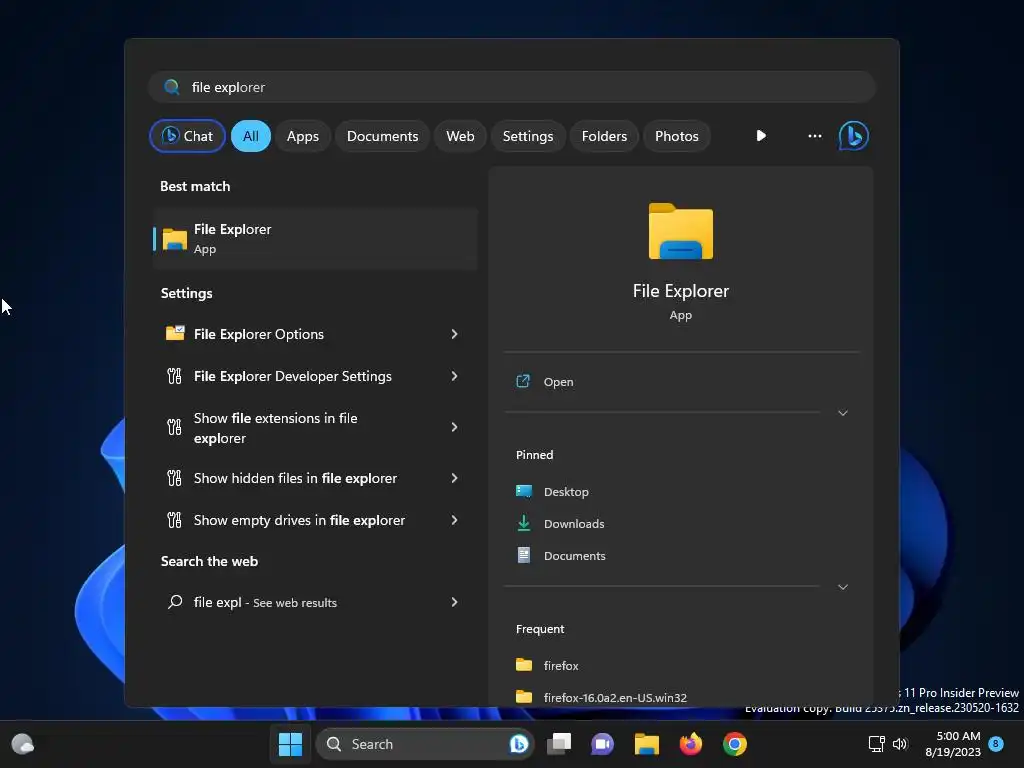Expand arrow for Show file extensions result
This screenshot has width=1024, height=768.
pyautogui.click(x=454, y=427)
